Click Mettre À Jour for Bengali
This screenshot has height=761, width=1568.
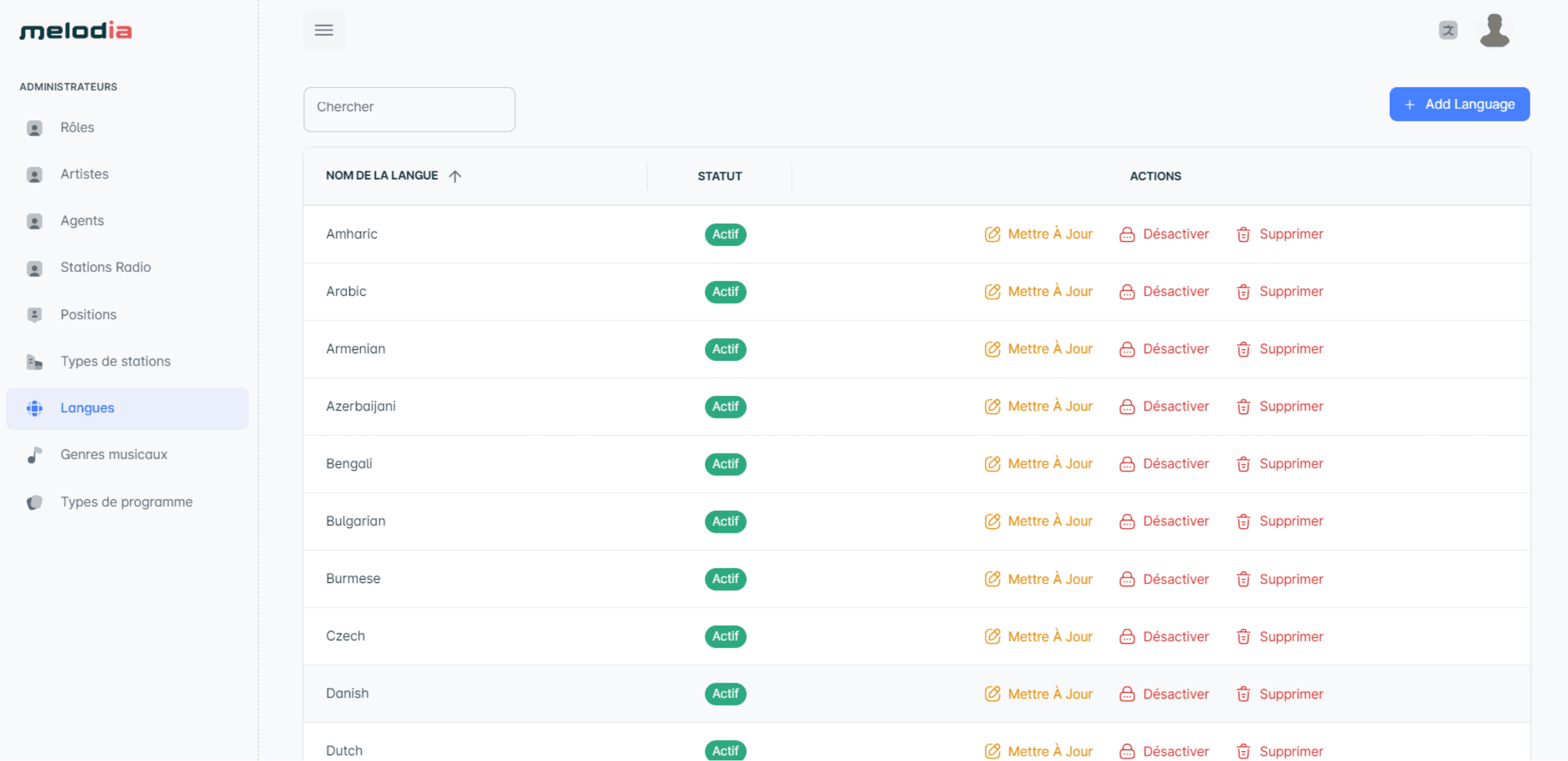point(1050,464)
